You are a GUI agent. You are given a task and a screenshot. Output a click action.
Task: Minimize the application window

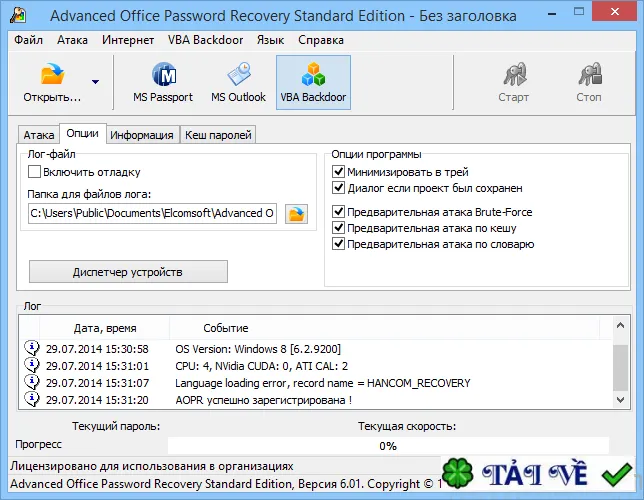tap(552, 14)
